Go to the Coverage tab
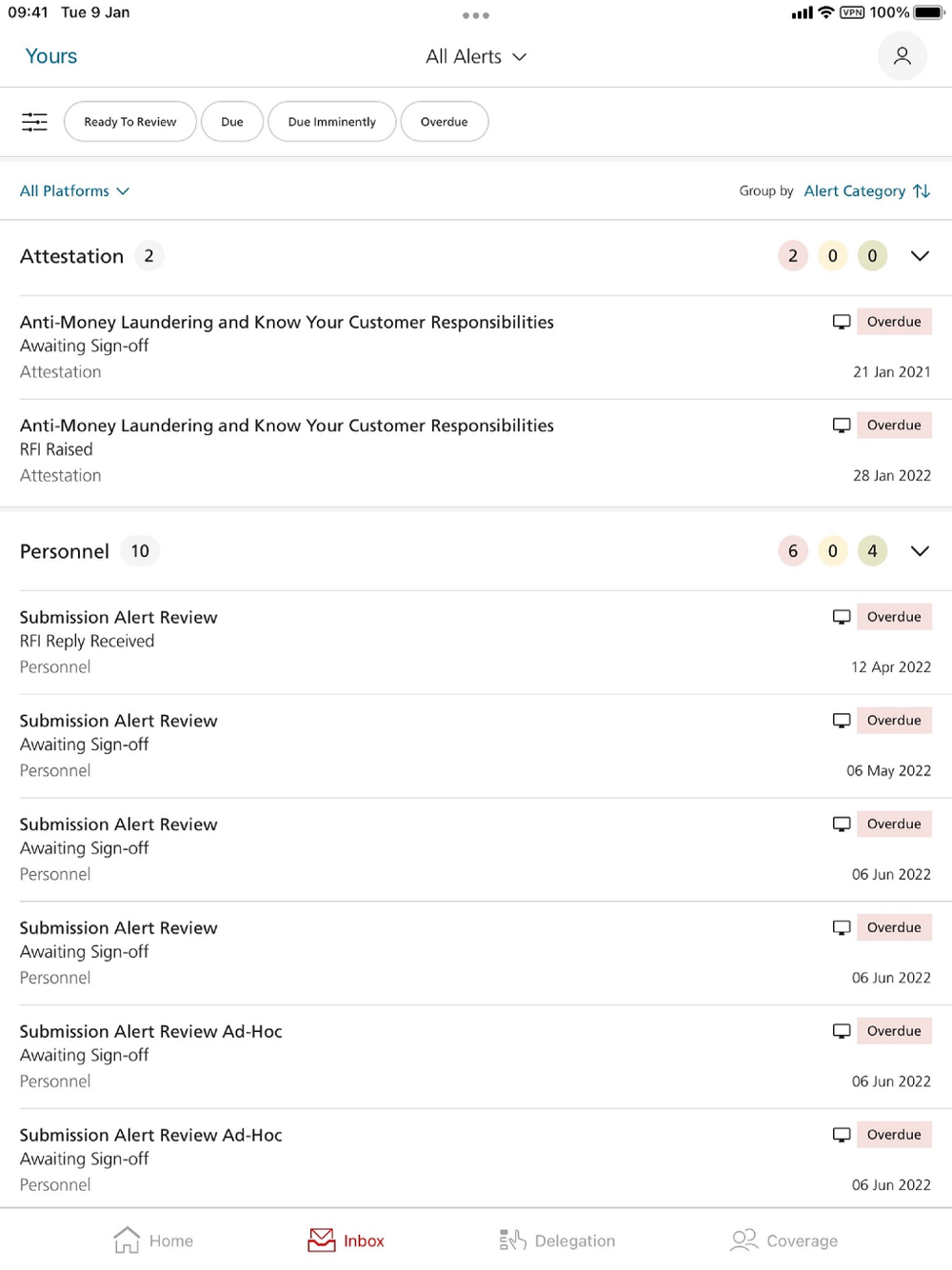 click(784, 1240)
